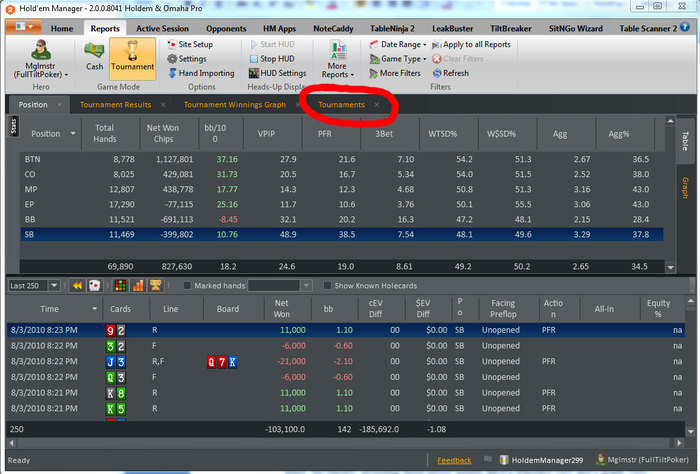700x474 pixels.
Task: Open the NoteCaddy tab
Action: click(333, 28)
